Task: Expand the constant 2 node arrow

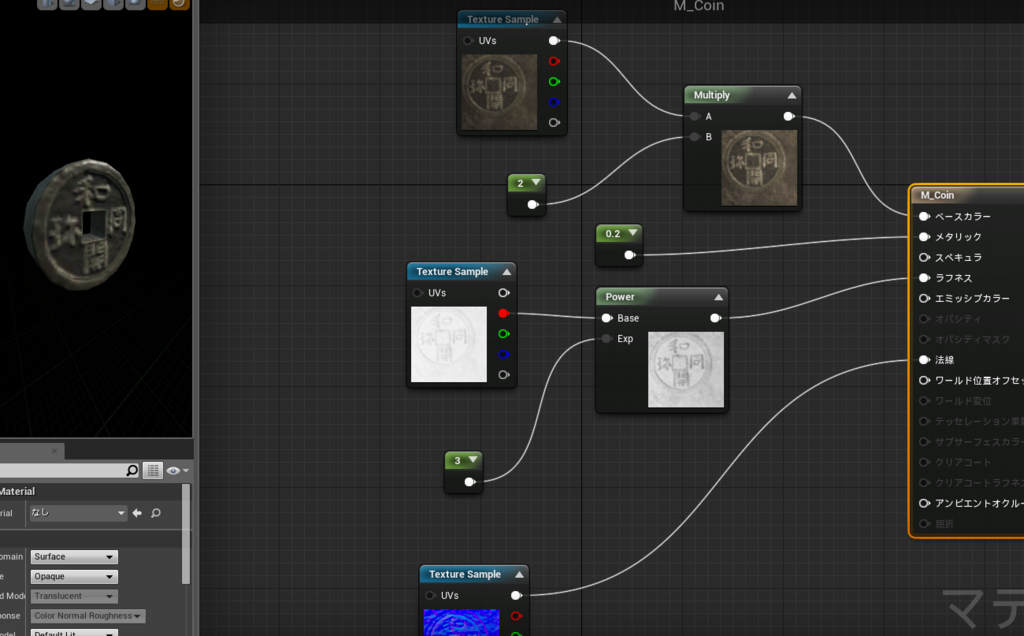Action: point(536,182)
